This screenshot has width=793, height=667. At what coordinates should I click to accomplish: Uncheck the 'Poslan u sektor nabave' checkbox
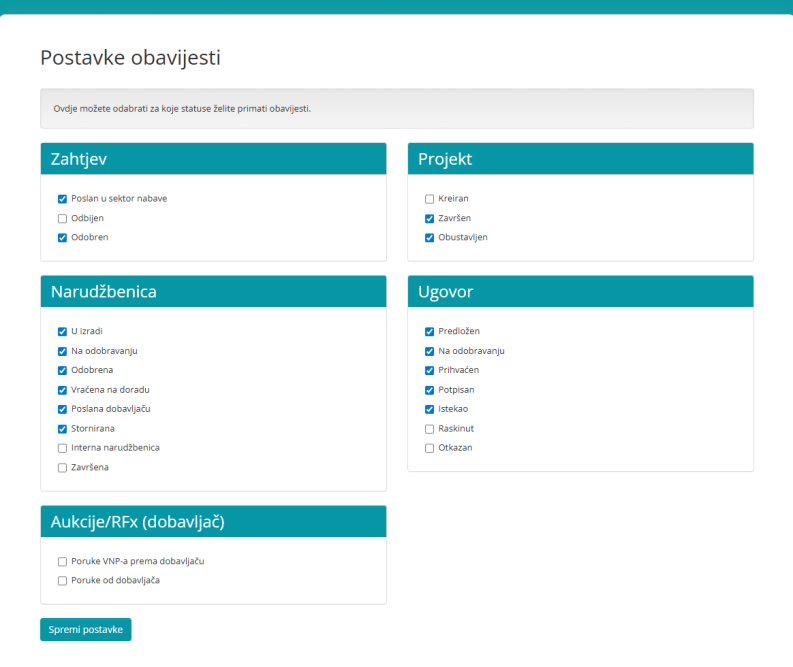tap(62, 199)
